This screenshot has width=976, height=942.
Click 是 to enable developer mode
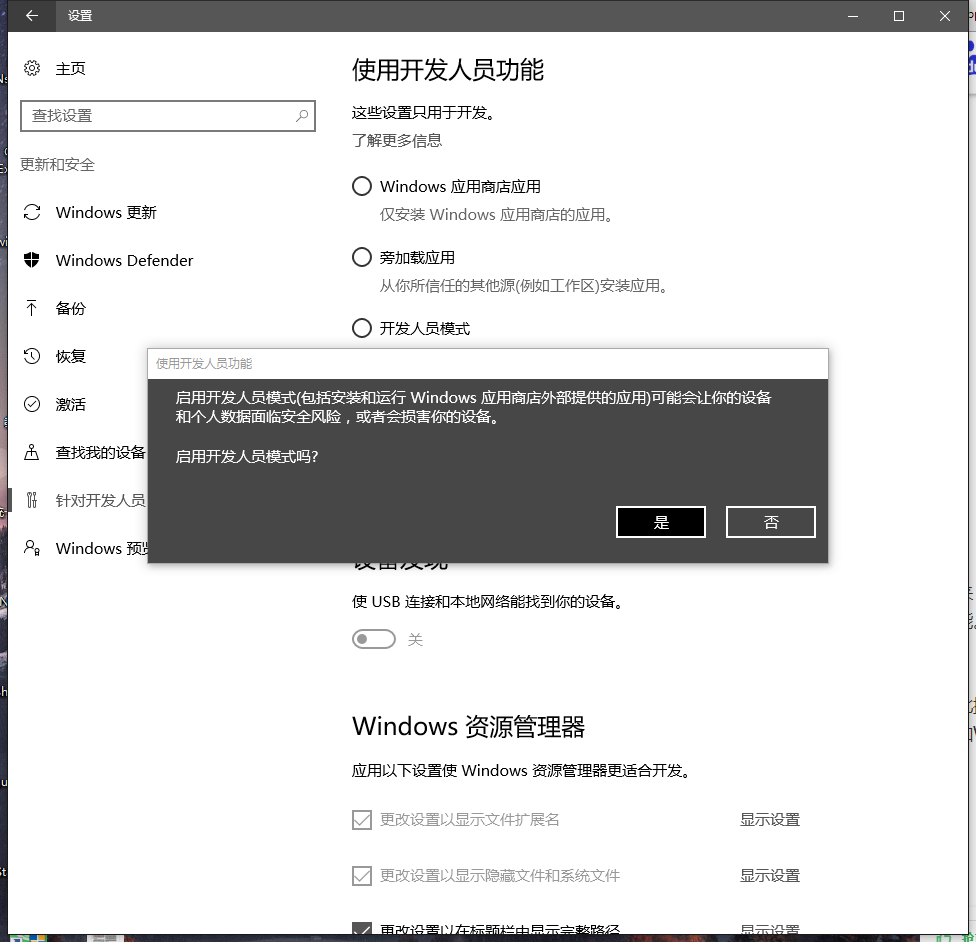click(661, 522)
